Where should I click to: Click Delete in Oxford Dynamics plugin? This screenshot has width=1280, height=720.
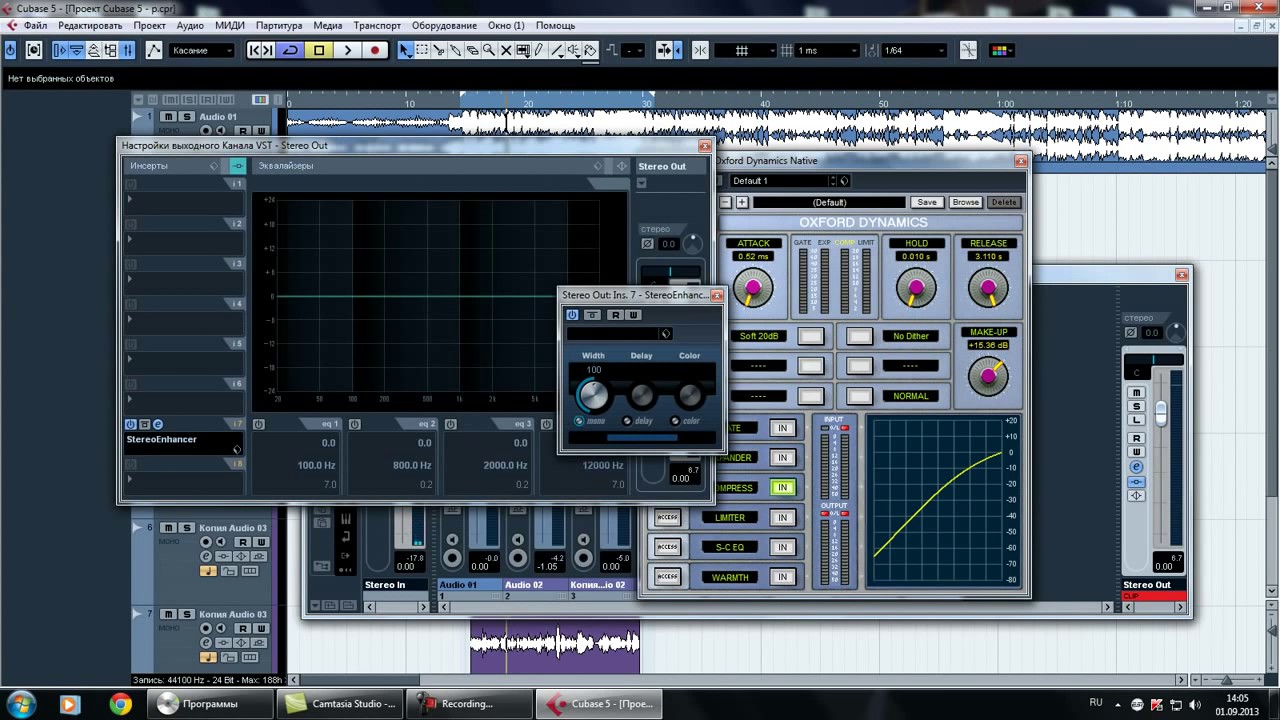pyautogui.click(x=1004, y=202)
